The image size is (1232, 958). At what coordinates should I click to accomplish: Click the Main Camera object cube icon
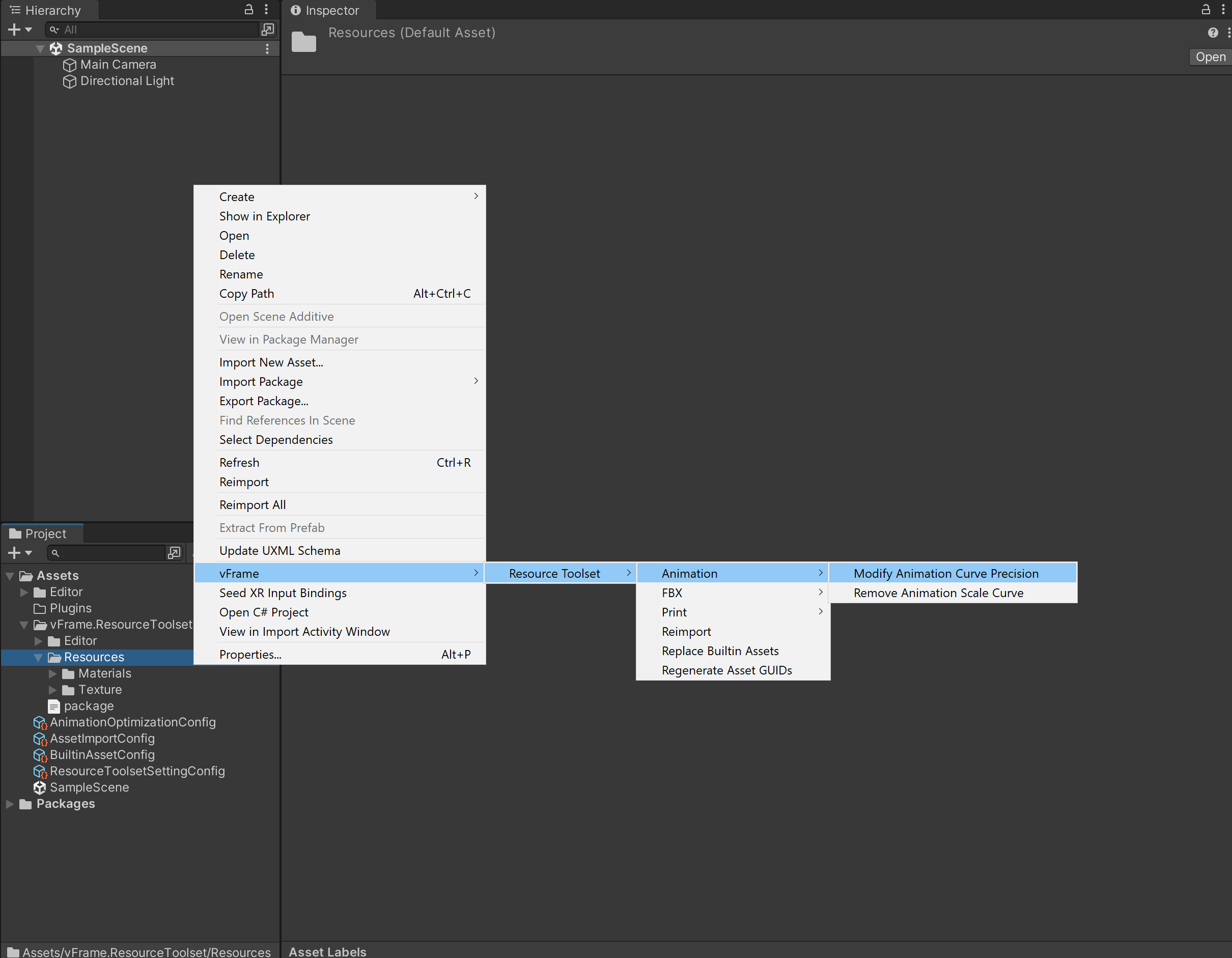coord(69,65)
